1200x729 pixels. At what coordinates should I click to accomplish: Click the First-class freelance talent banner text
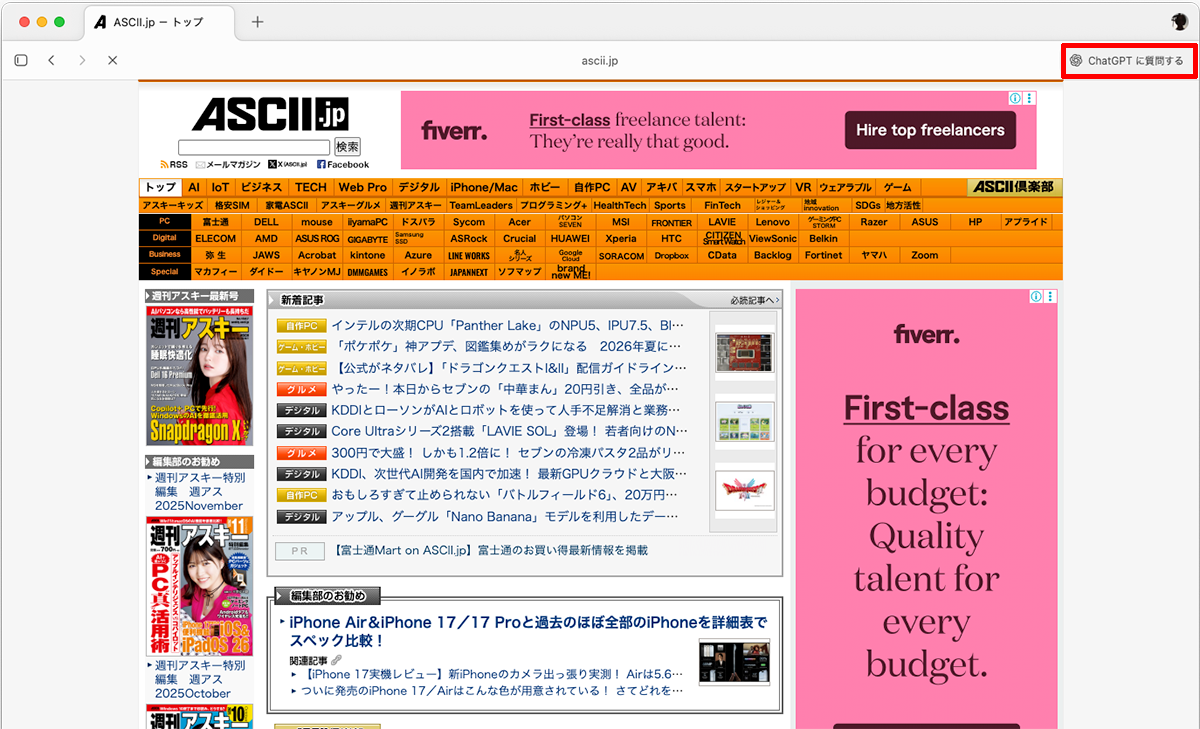pyautogui.click(x=638, y=131)
